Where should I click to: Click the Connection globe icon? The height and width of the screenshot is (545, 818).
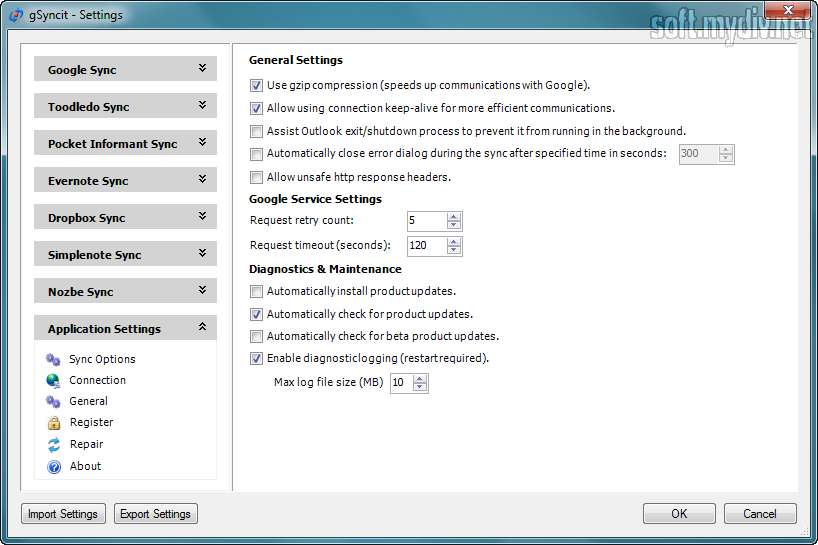(53, 380)
